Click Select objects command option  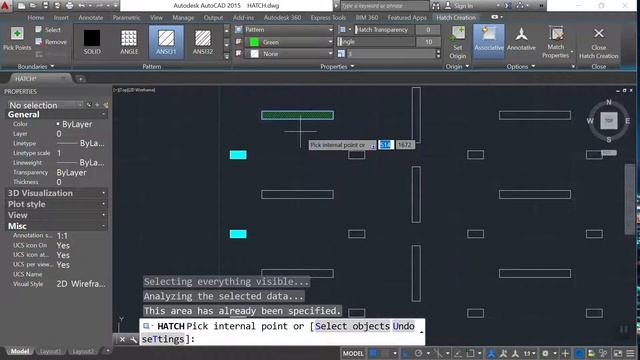(352, 326)
